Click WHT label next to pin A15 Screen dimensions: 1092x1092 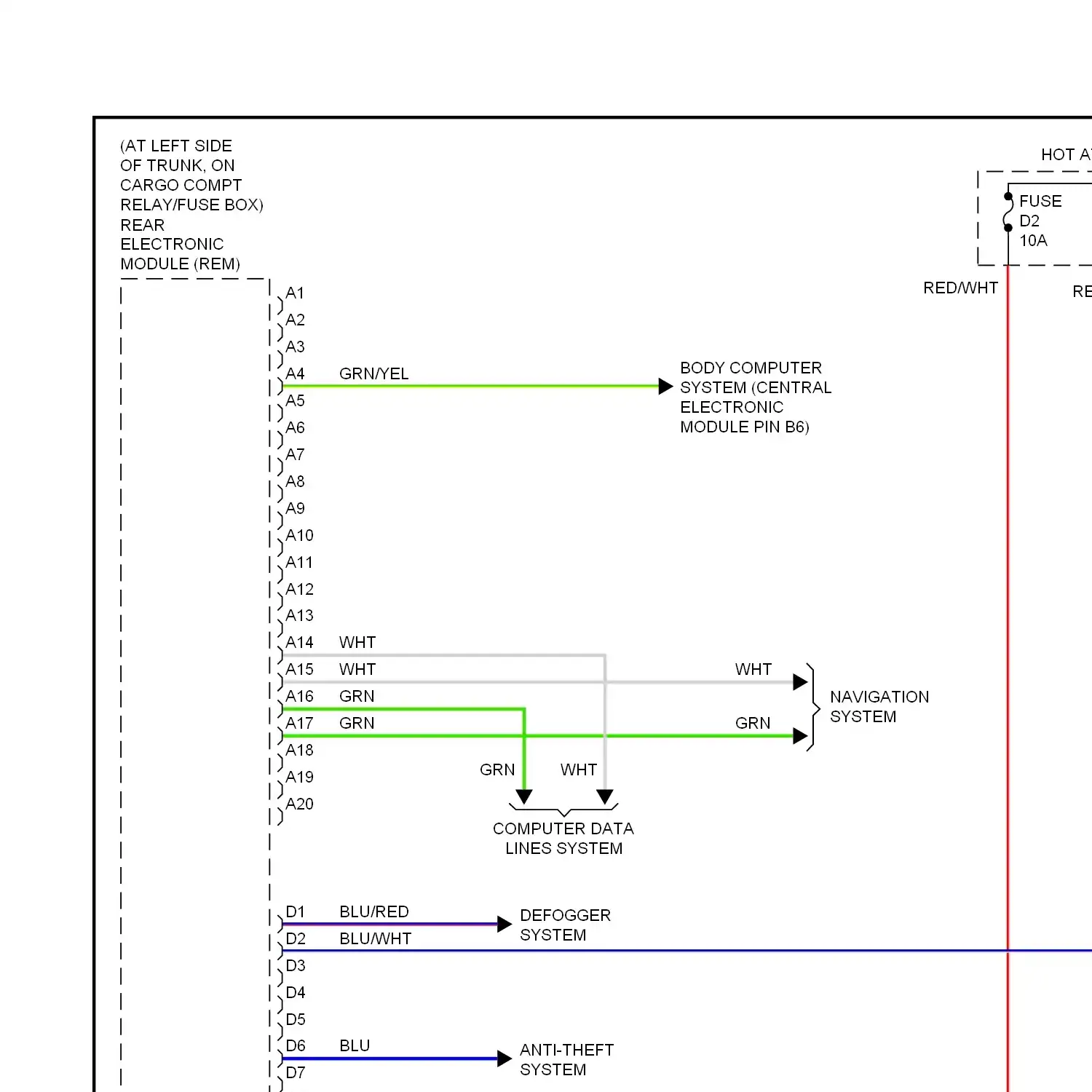[357, 670]
